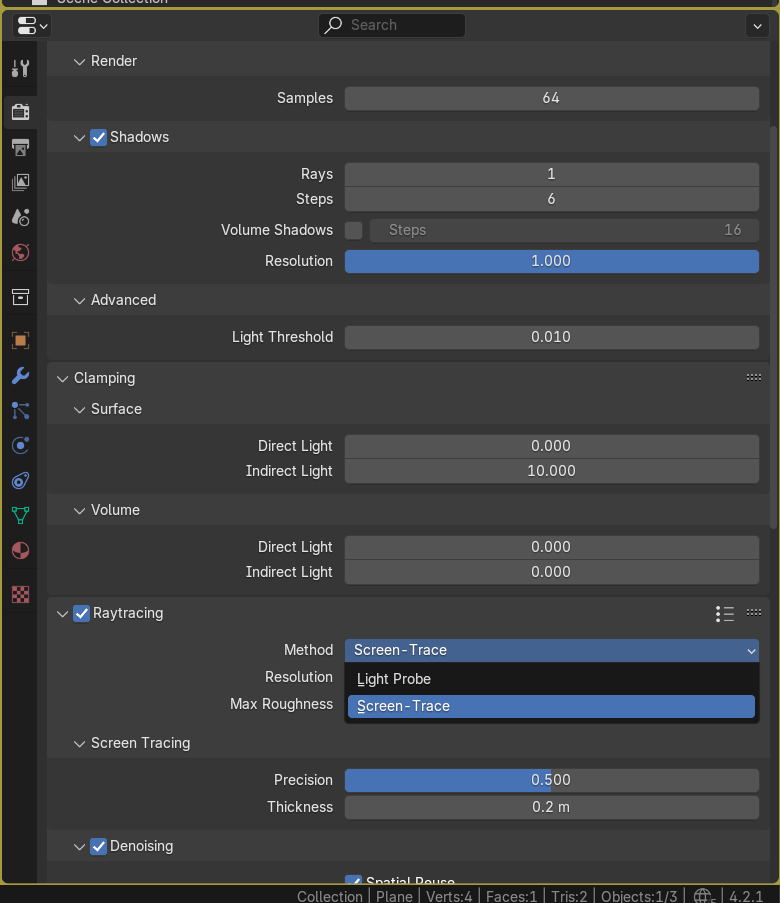Disable the Shadows checkbox

(x=98, y=137)
